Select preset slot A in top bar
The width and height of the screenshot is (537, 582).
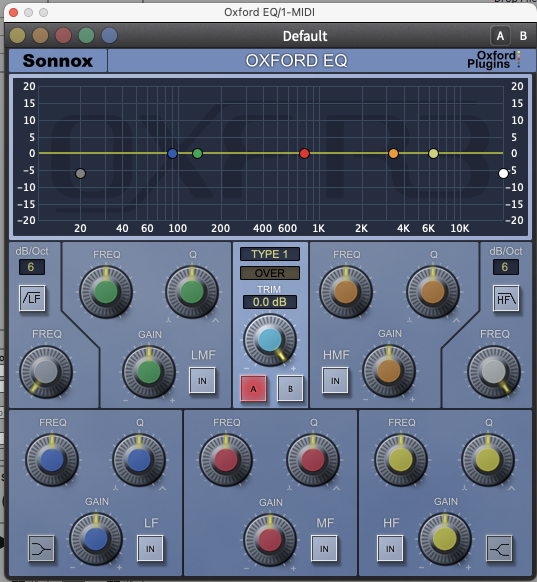click(x=500, y=36)
